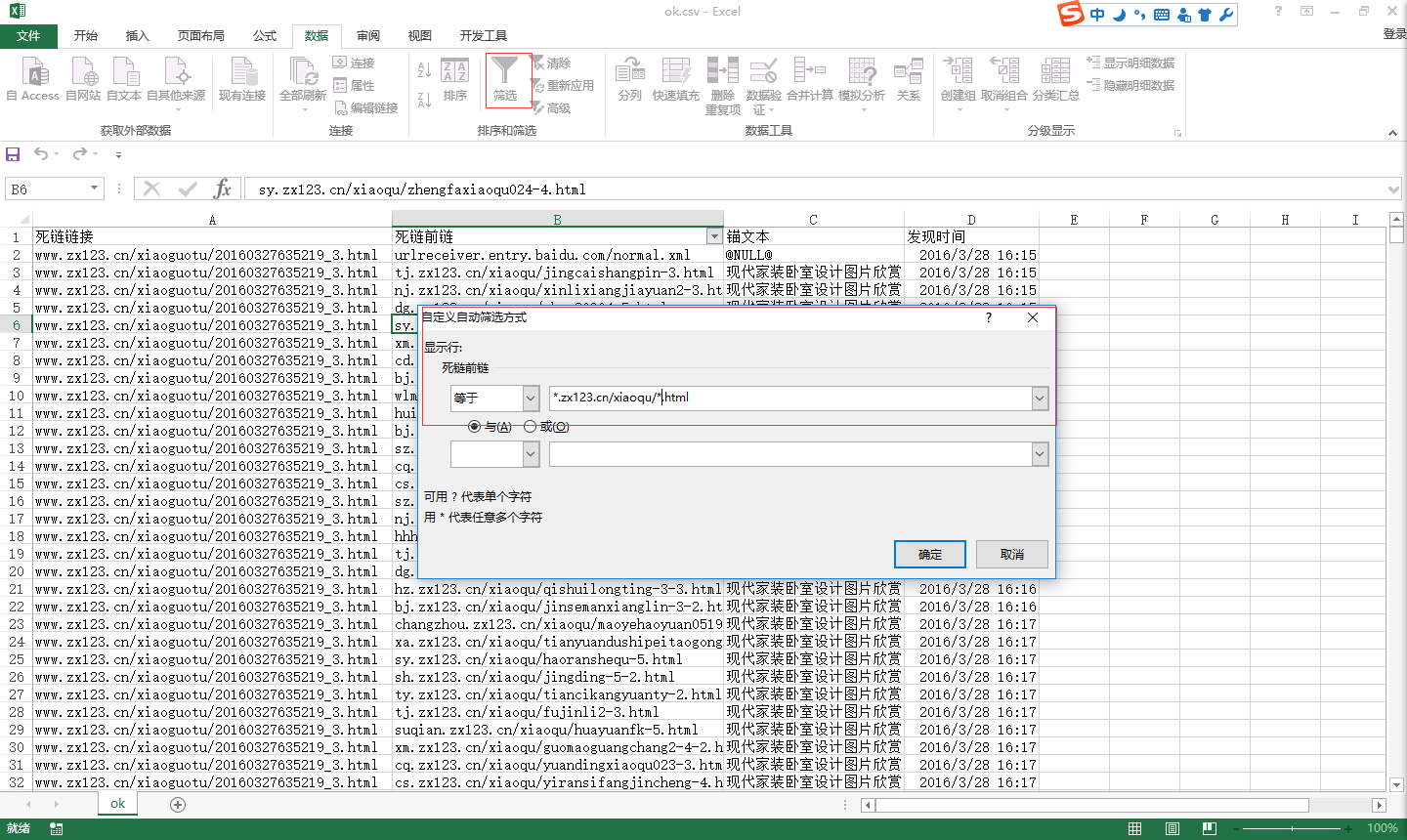Sort ascending A to Z icon
The width and height of the screenshot is (1407, 840).
pos(424,69)
